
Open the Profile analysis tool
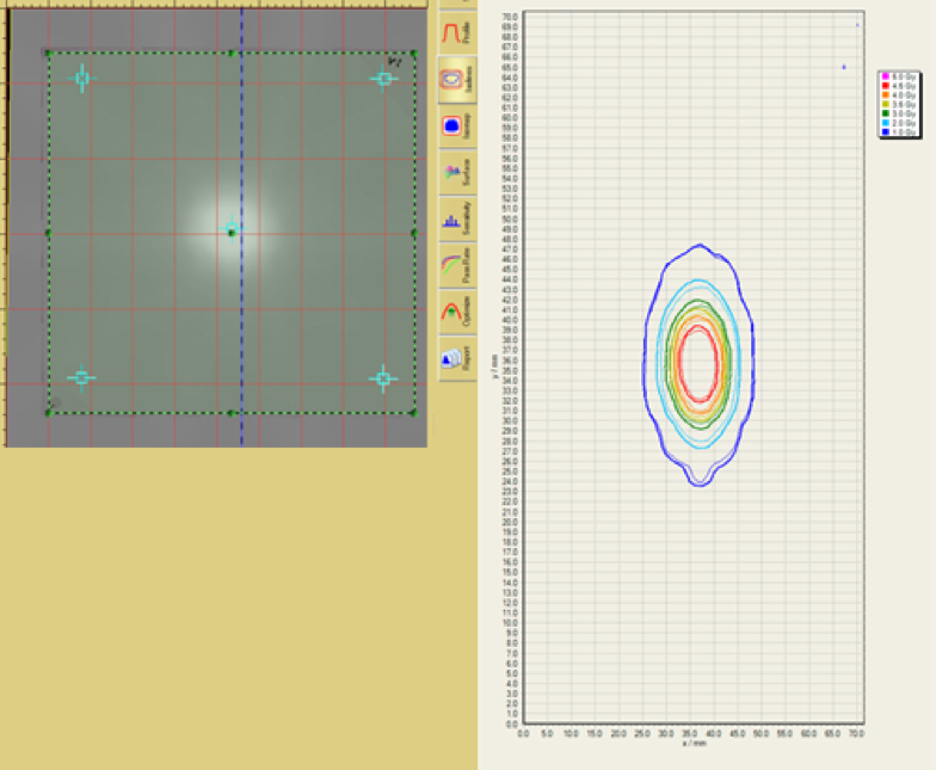click(457, 33)
